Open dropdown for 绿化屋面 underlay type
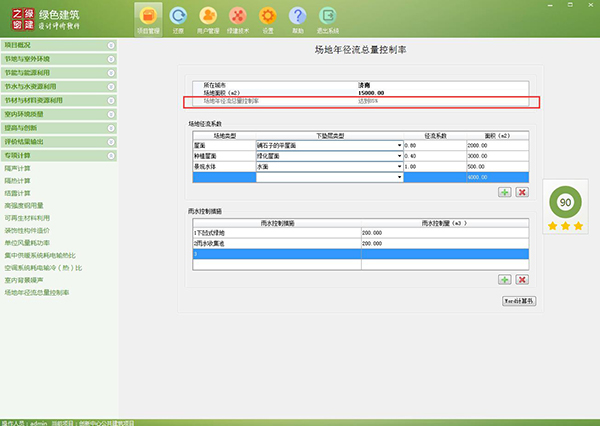Screen dimensions: 600x426 (x=399, y=156)
